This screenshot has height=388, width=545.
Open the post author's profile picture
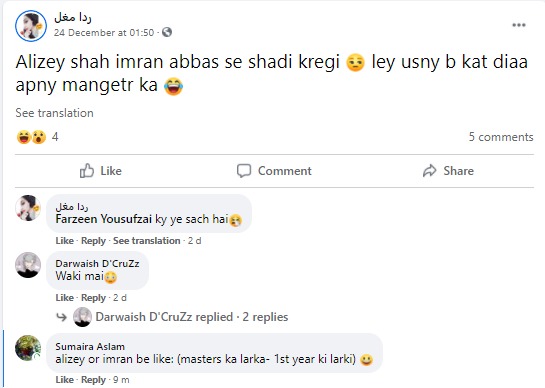31,26
